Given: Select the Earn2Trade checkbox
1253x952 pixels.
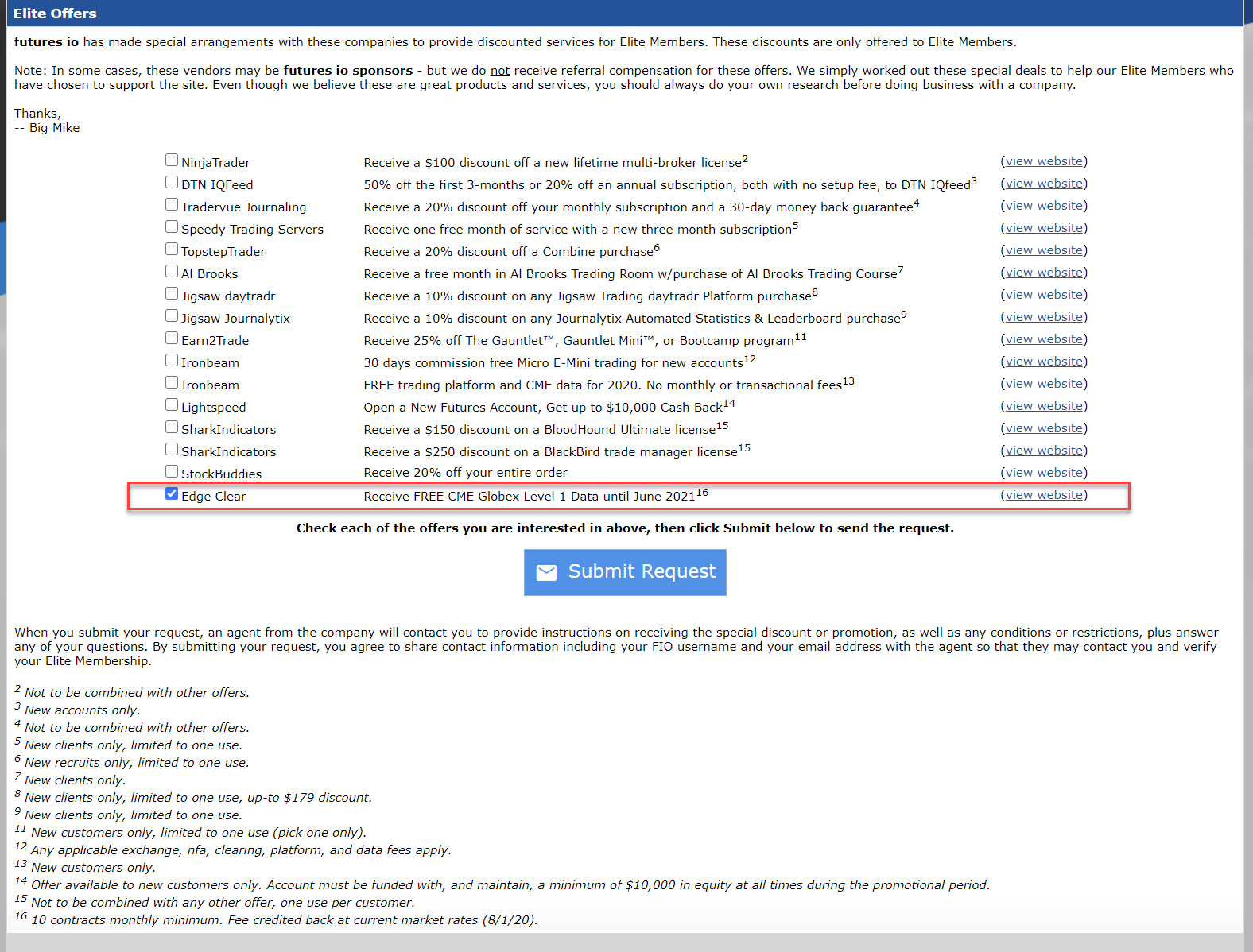Looking at the screenshot, I should coord(172,338).
